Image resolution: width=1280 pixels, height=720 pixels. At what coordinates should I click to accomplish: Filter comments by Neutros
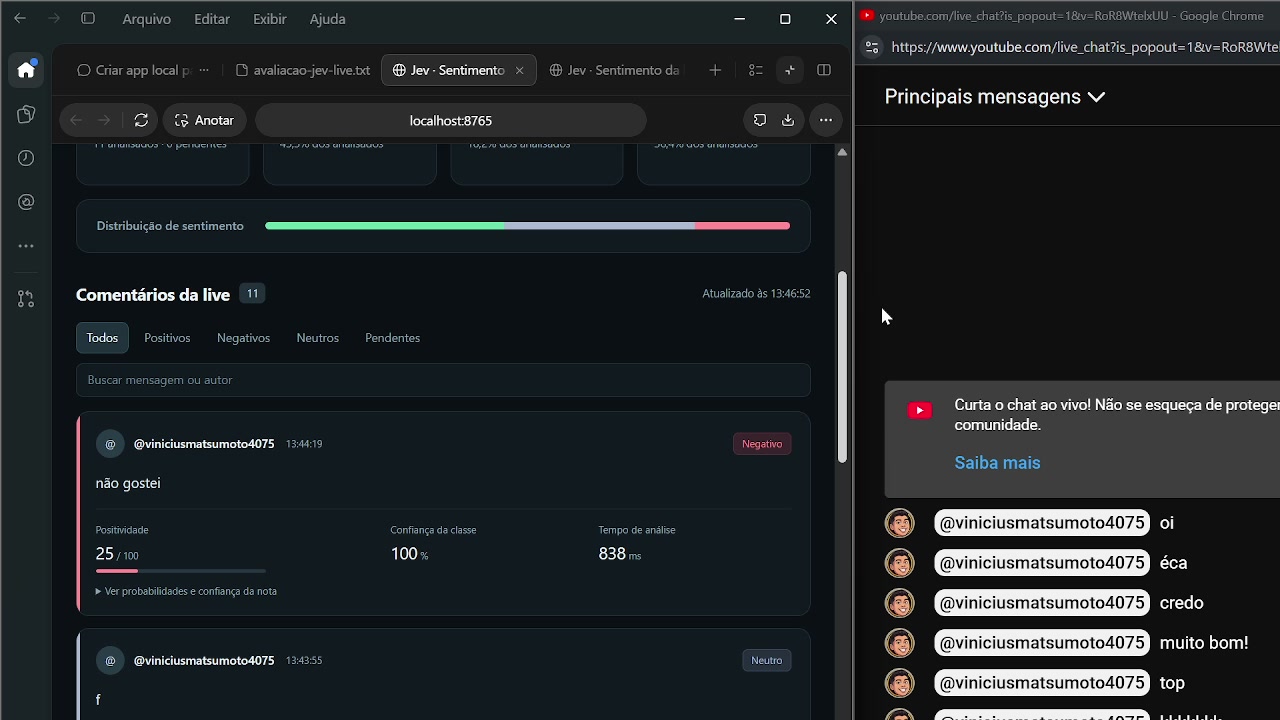318,338
